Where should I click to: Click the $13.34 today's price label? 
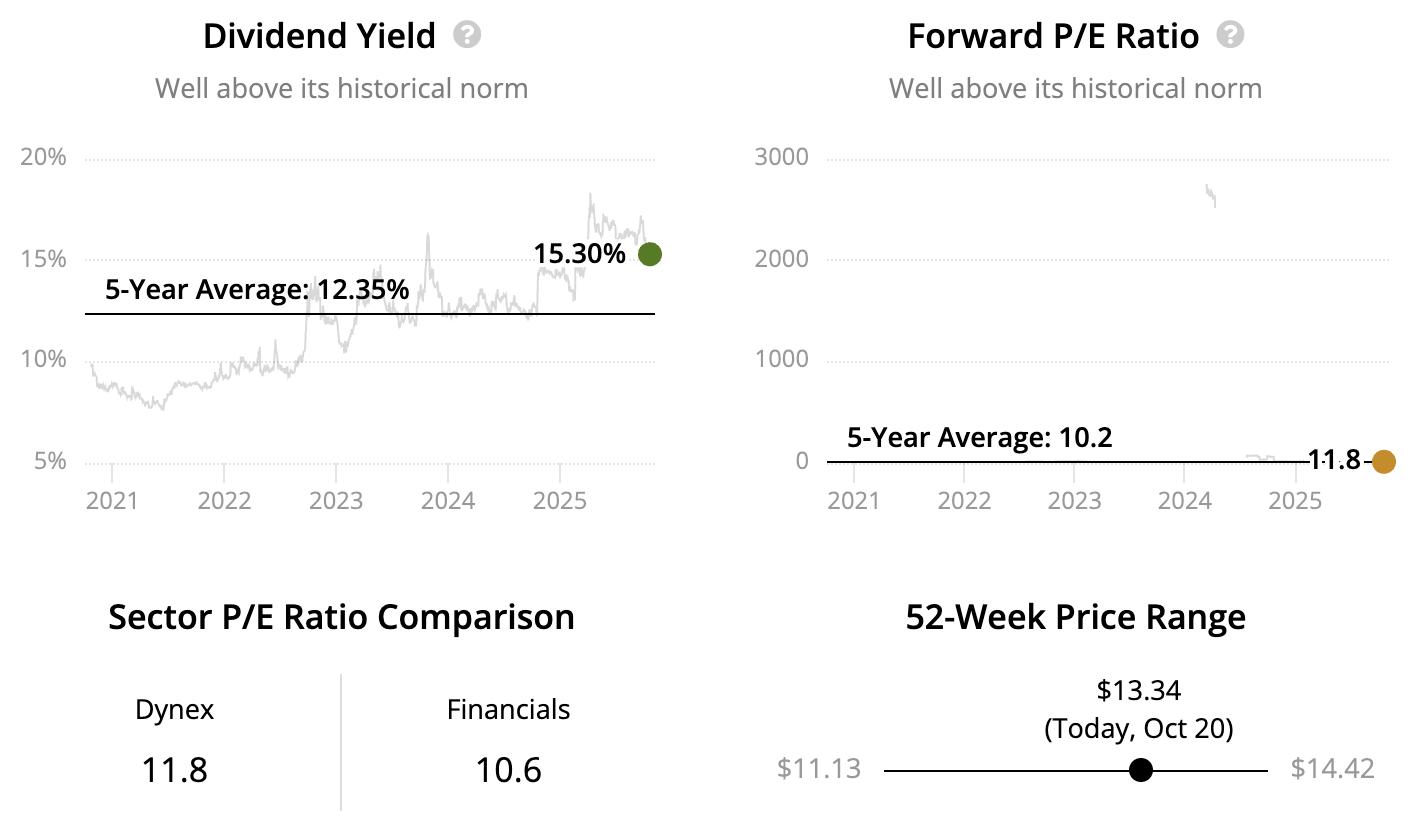coord(1139,690)
